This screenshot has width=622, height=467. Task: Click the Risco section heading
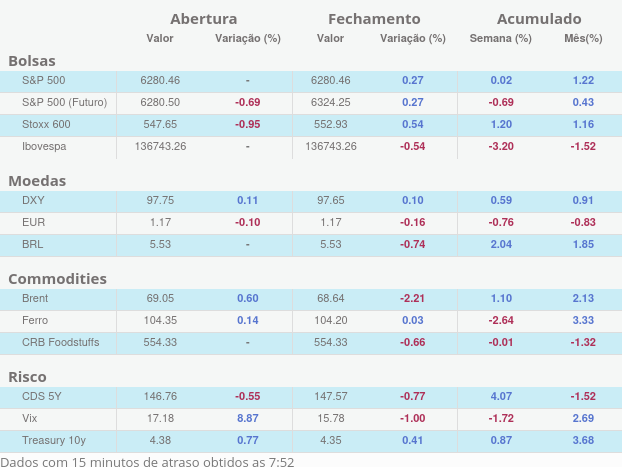pyautogui.click(x=27, y=377)
